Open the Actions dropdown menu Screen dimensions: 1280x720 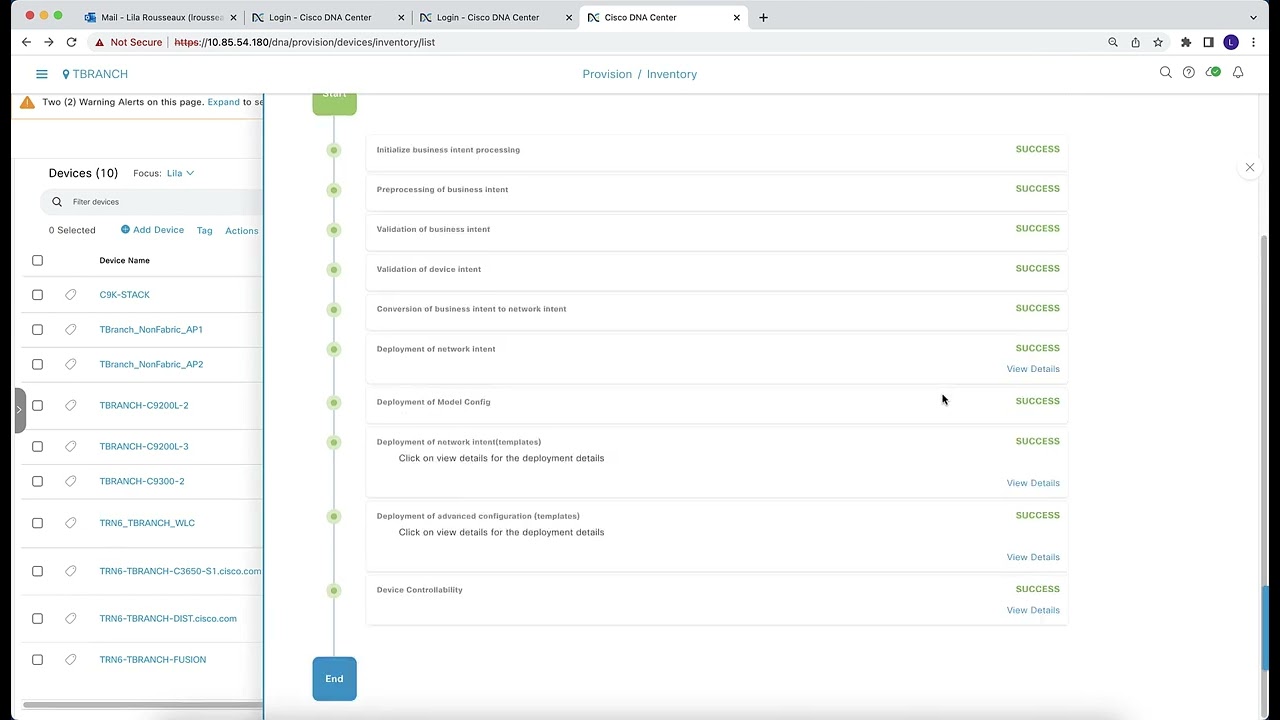click(x=242, y=231)
